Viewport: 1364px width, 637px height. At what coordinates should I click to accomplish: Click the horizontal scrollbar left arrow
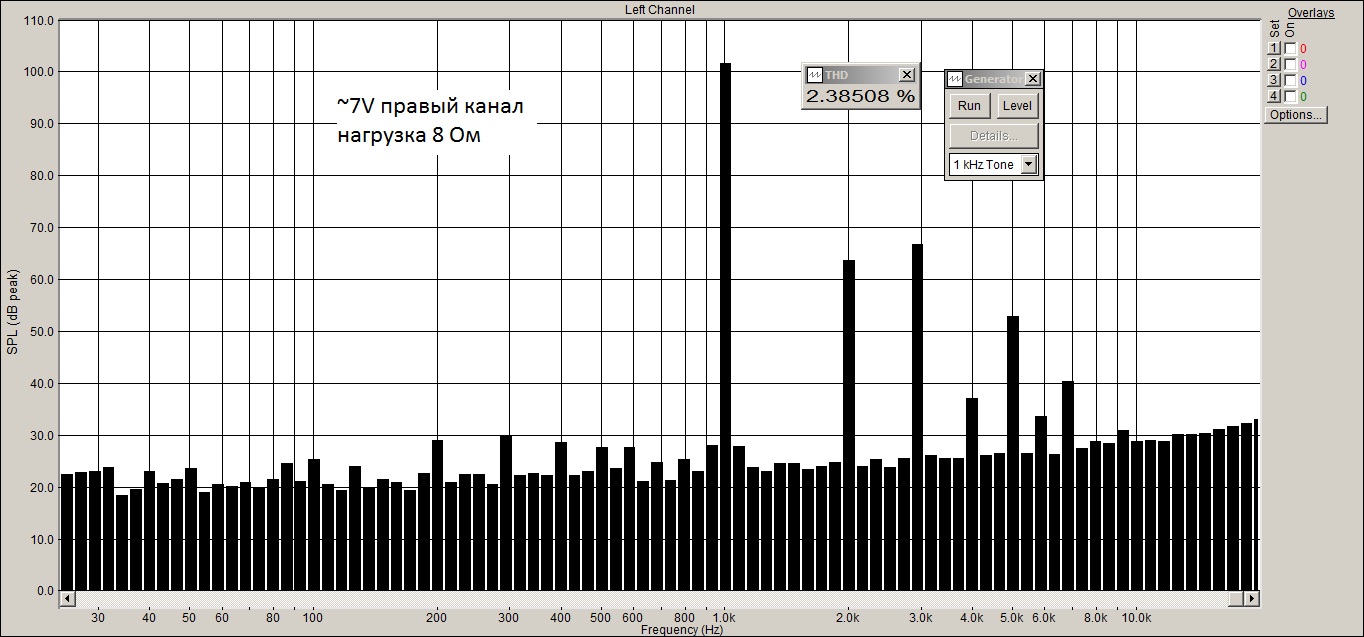point(67,599)
